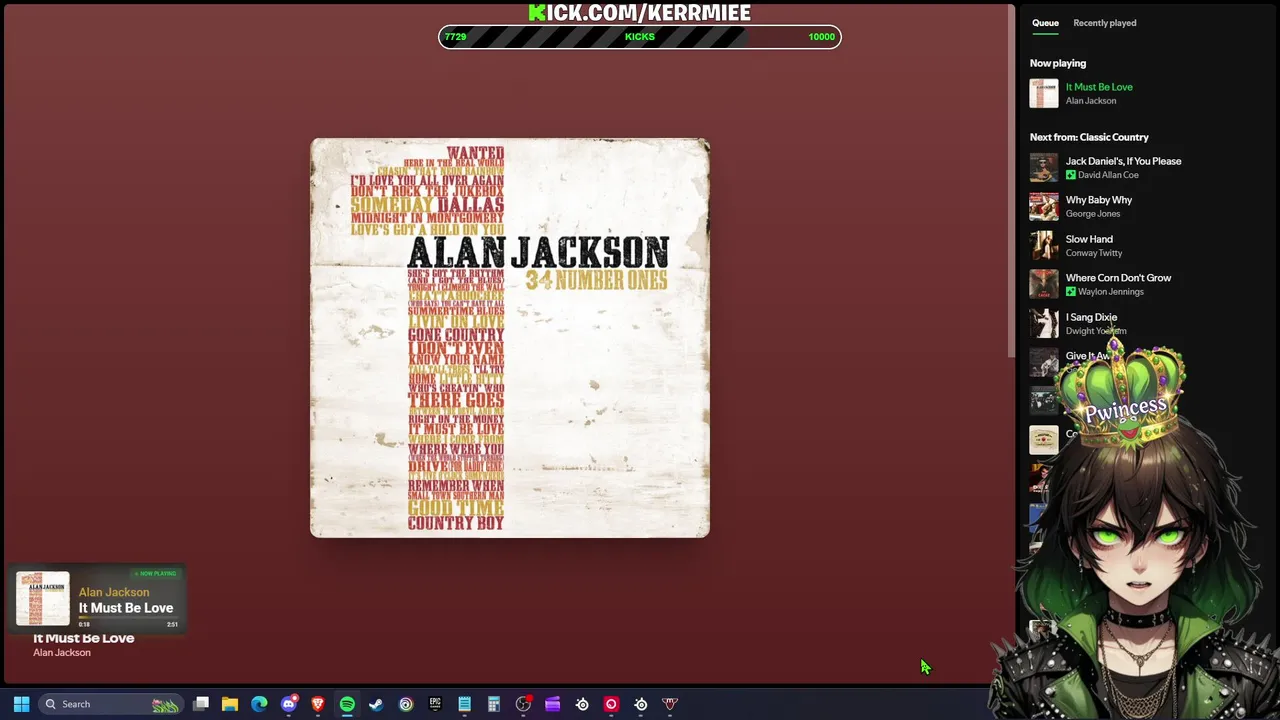This screenshot has width=1280, height=720.
Task: Click the vertical scrollbar beside the queue panel
Action: tap(1011, 180)
